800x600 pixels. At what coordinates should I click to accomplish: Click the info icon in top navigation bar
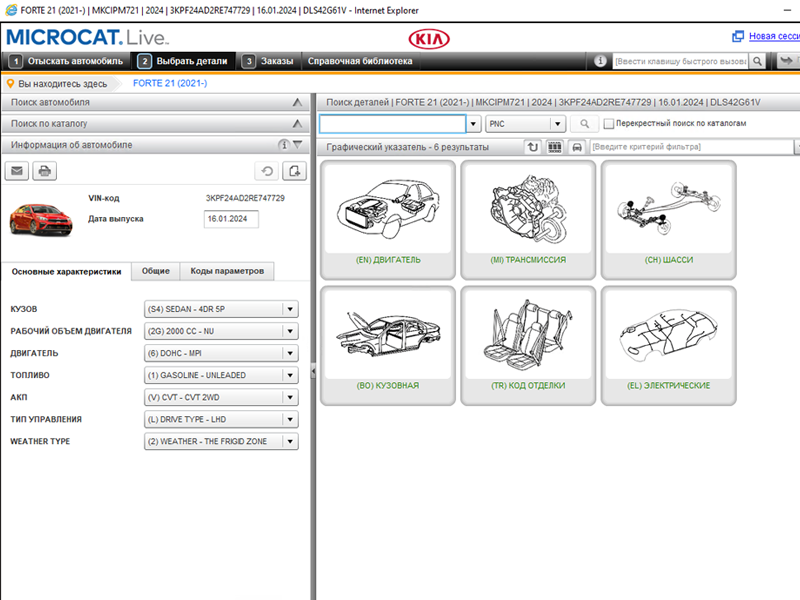point(600,61)
